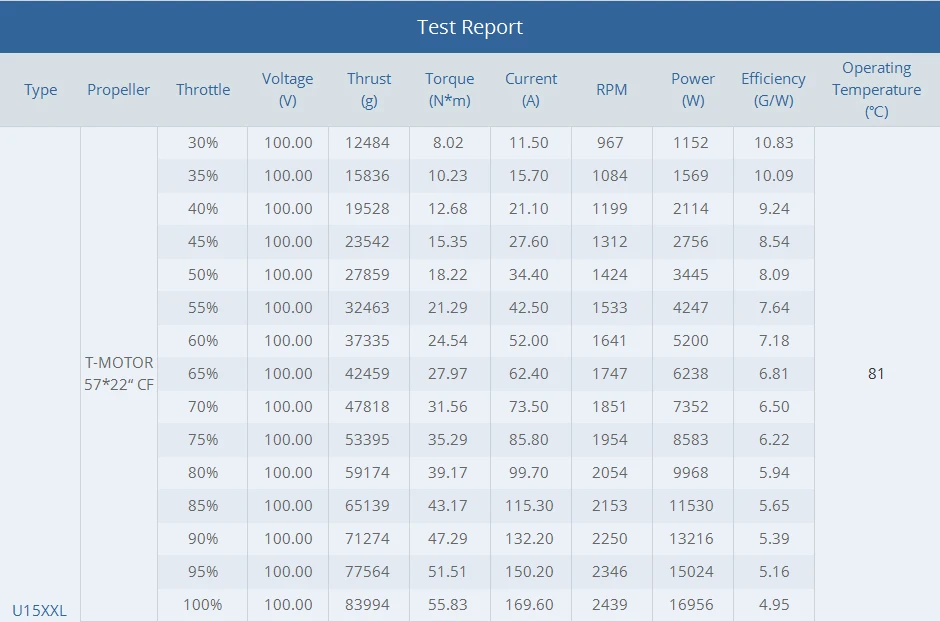Select the 16956 power value
Screen dimensions: 940x622
(692, 605)
